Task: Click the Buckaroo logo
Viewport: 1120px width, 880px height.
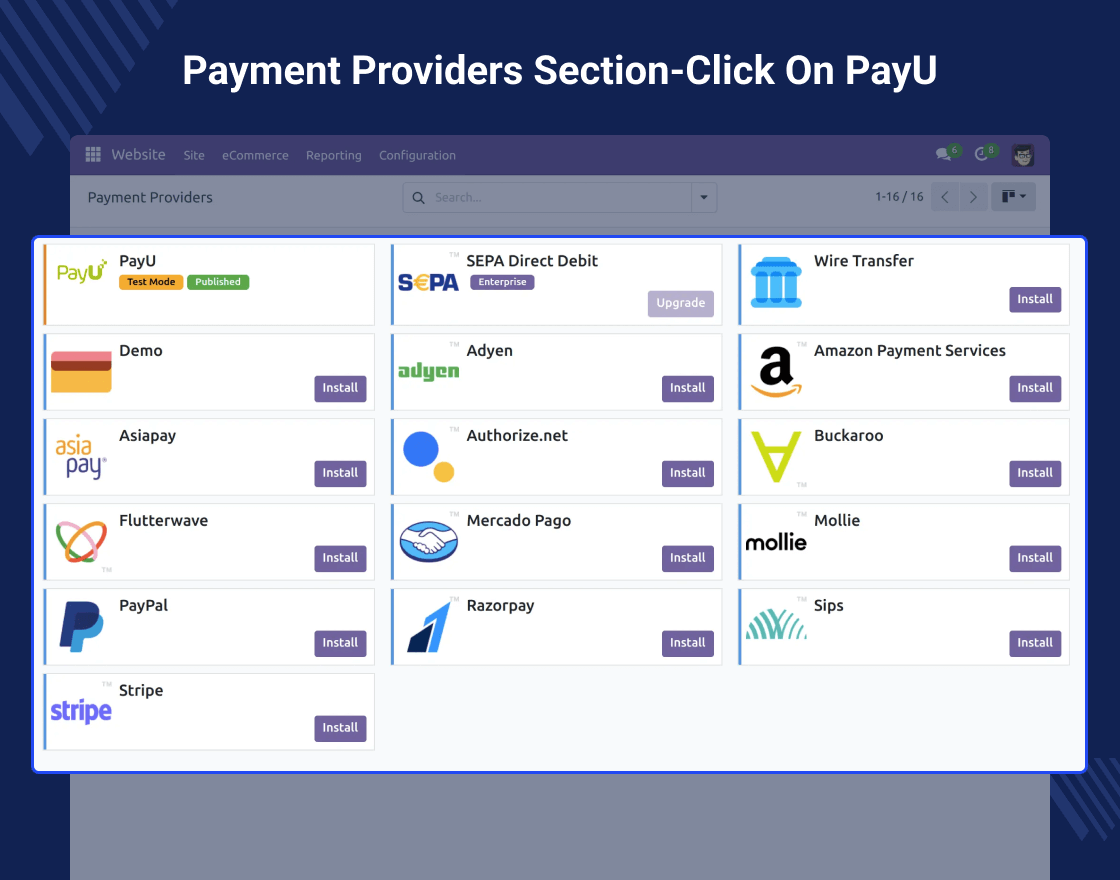Action: click(x=776, y=457)
